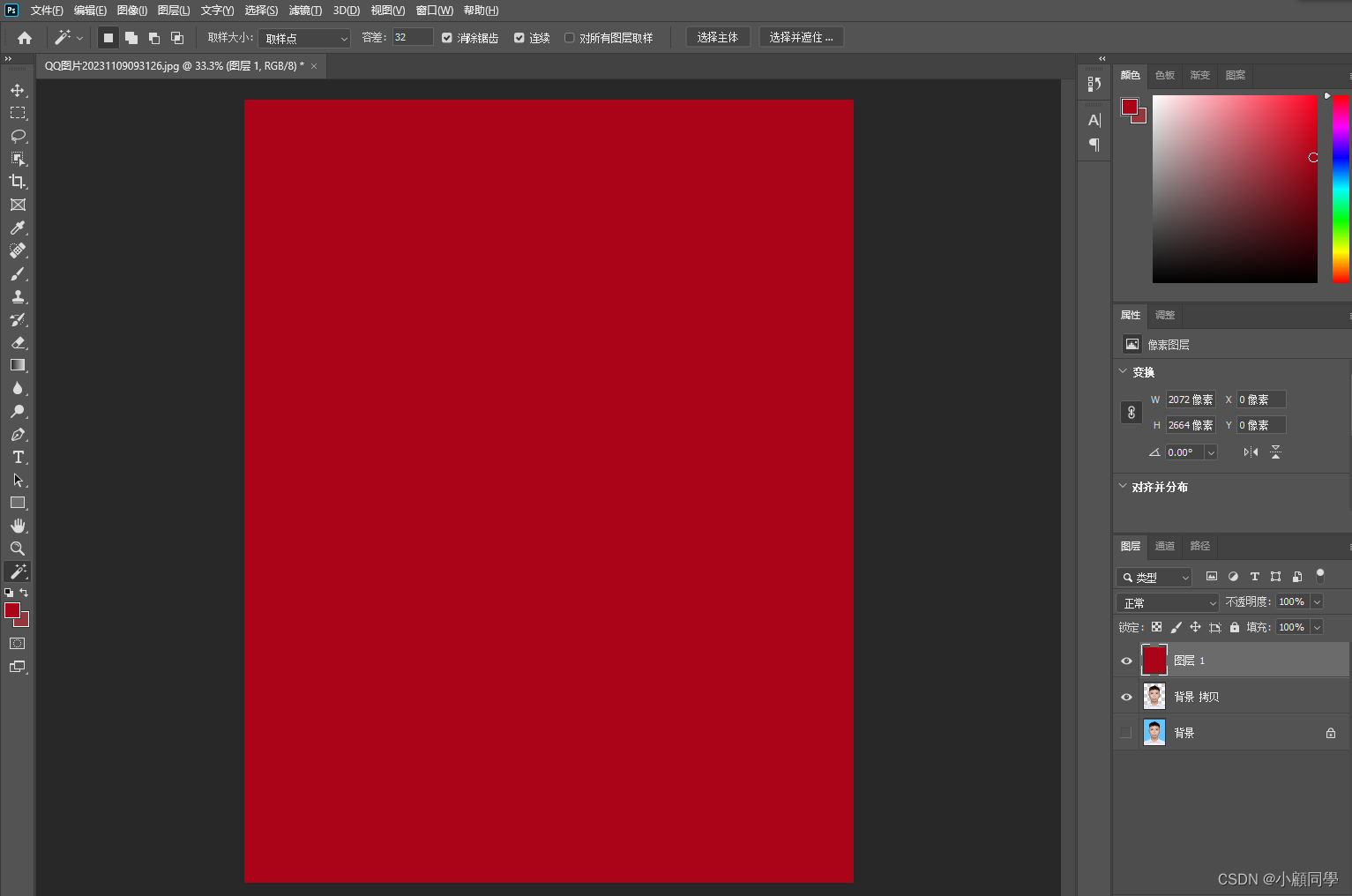Screen dimensions: 1352x896
Task: Select the Move tool
Action: (x=18, y=90)
